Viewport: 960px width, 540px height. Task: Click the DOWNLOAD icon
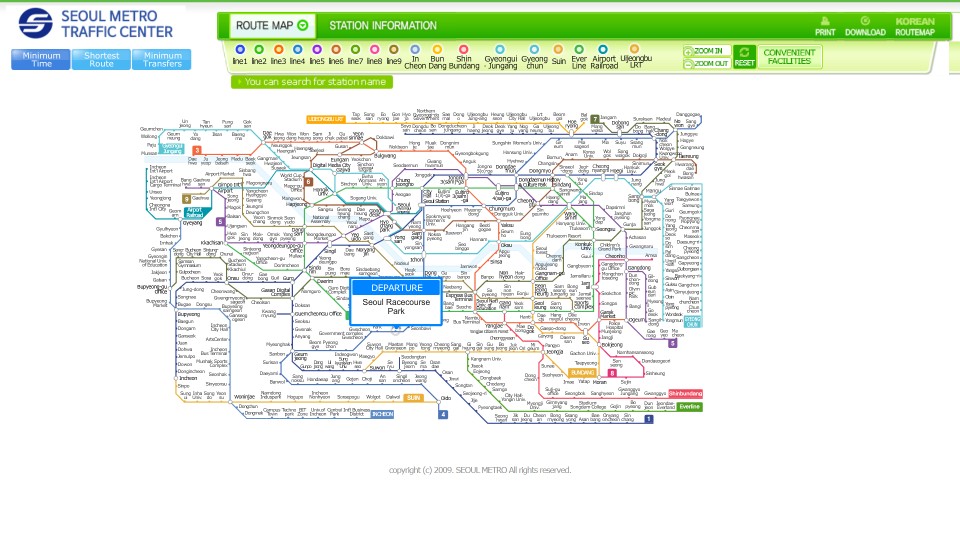point(865,26)
